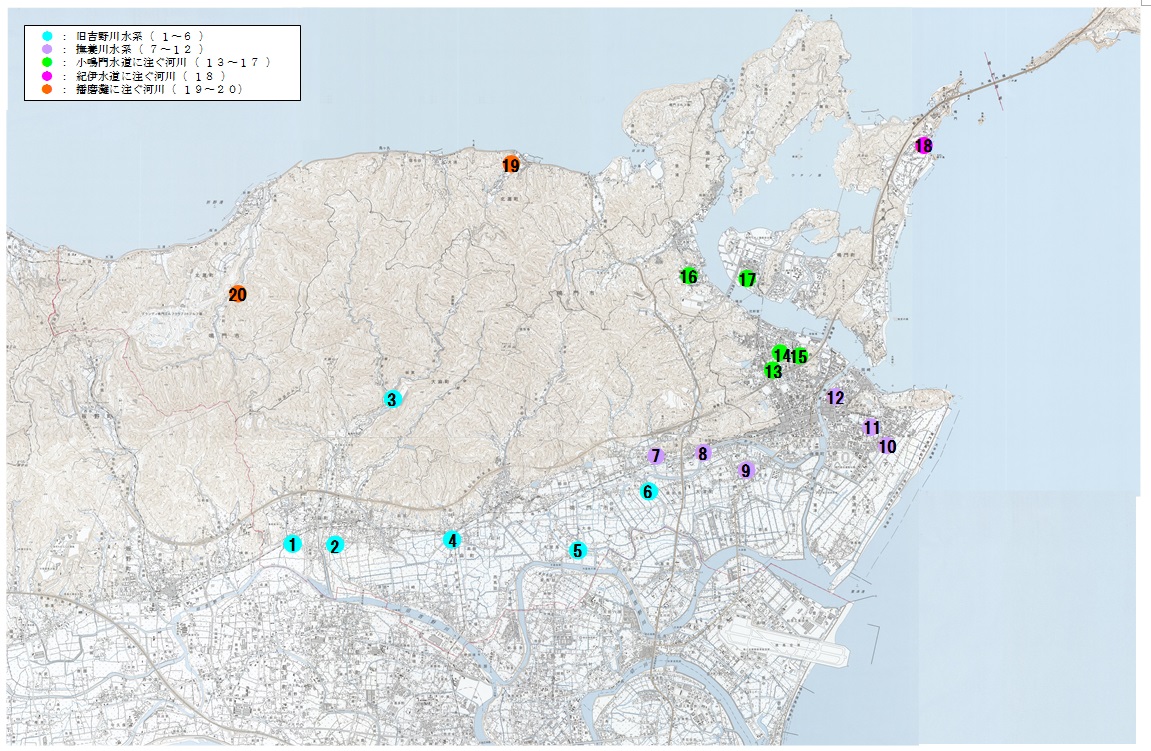
Task: Click the cyan legend dot for 旧吉野川水系
Action: pyautogui.click(x=47, y=35)
